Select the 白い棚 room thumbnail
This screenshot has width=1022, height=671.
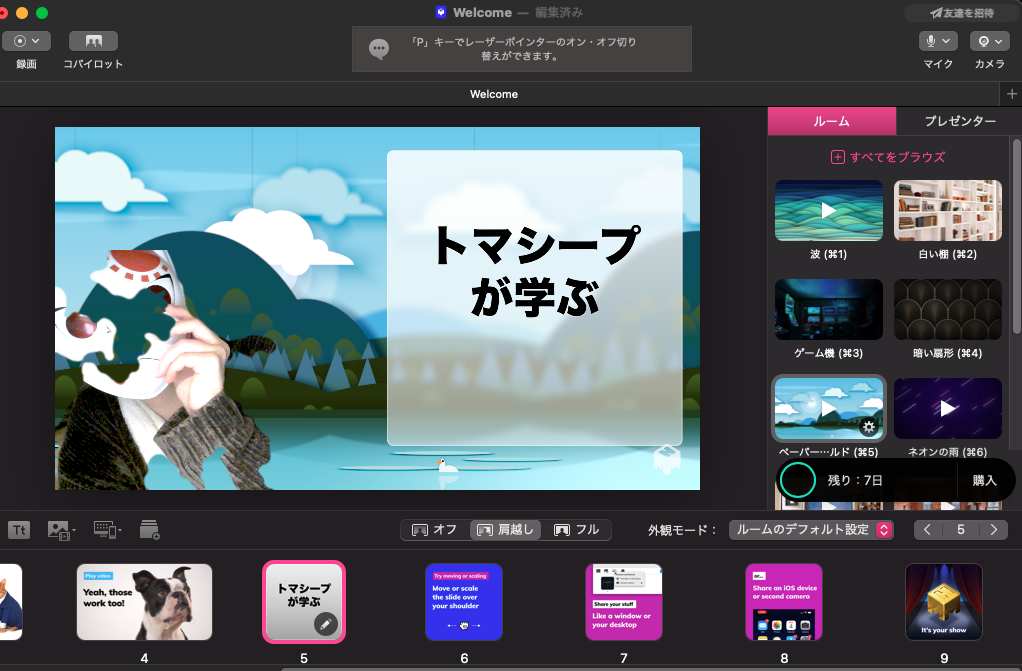click(948, 211)
